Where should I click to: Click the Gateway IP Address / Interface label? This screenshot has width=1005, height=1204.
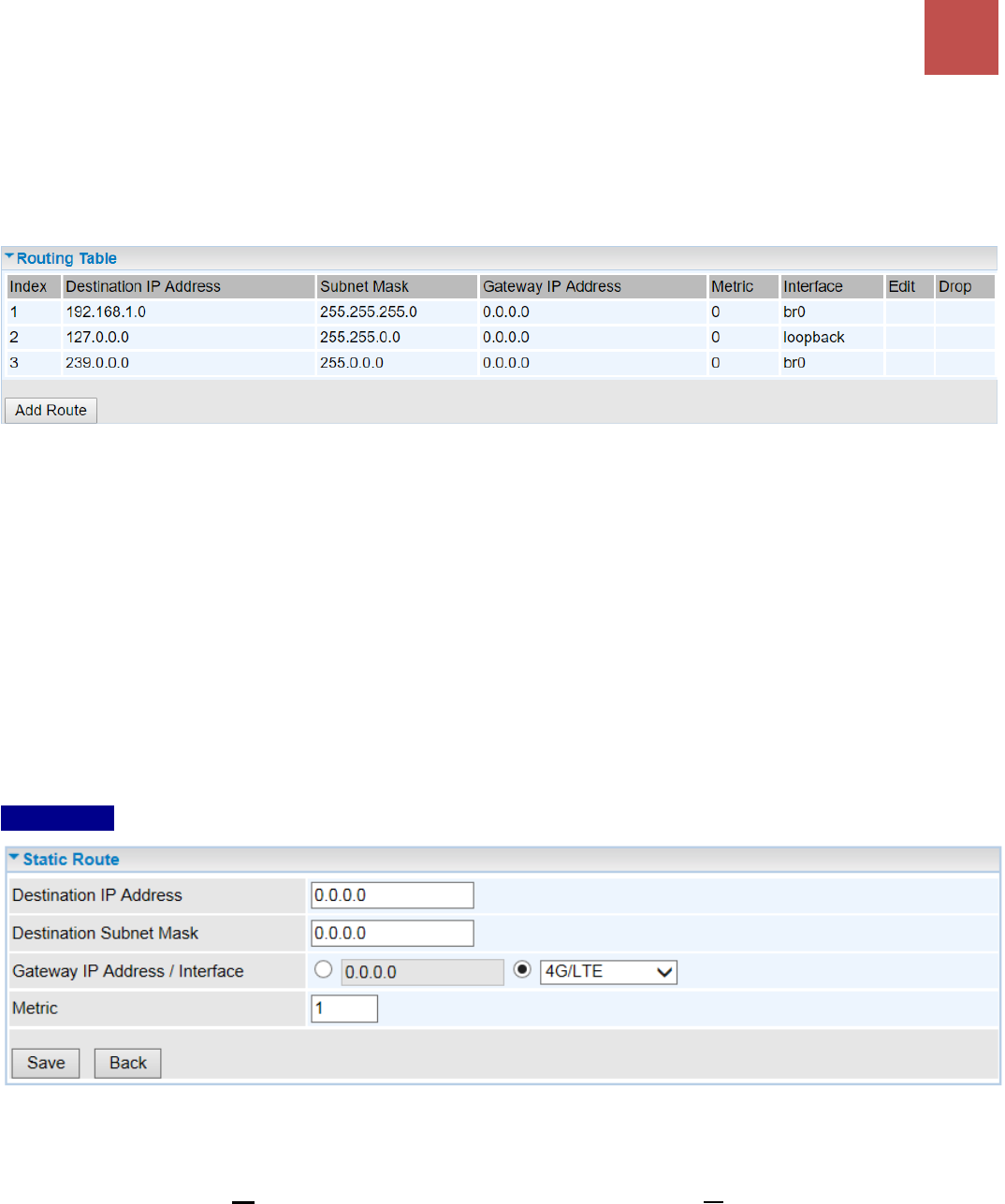click(x=128, y=971)
